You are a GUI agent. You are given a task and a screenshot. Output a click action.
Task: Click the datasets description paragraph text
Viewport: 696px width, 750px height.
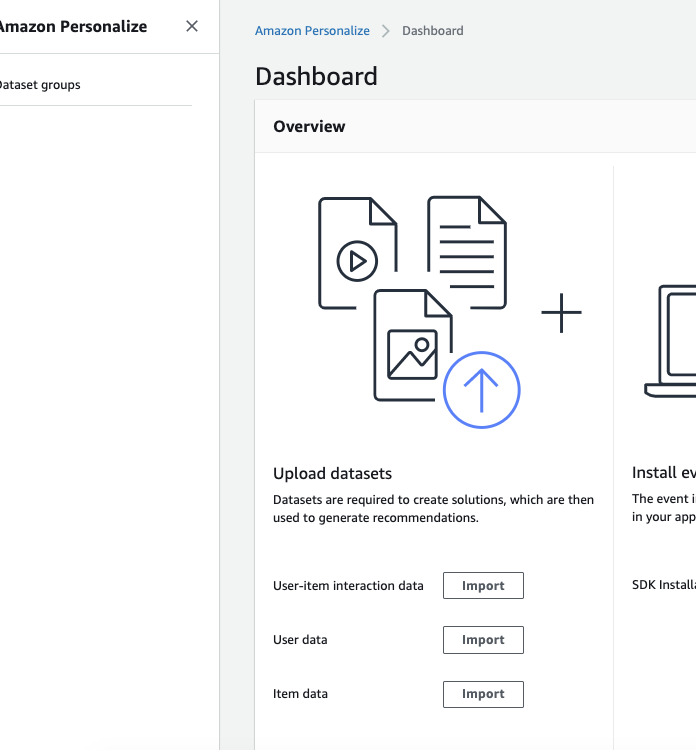click(432, 508)
